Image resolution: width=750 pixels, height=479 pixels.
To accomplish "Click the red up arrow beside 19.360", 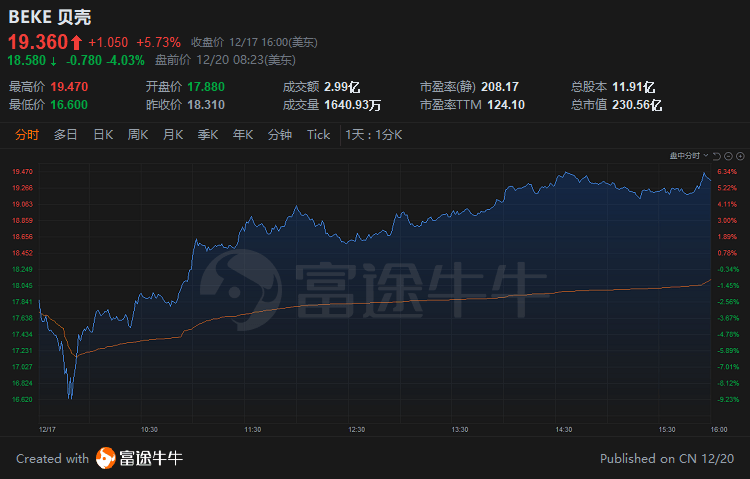I will click(77, 43).
